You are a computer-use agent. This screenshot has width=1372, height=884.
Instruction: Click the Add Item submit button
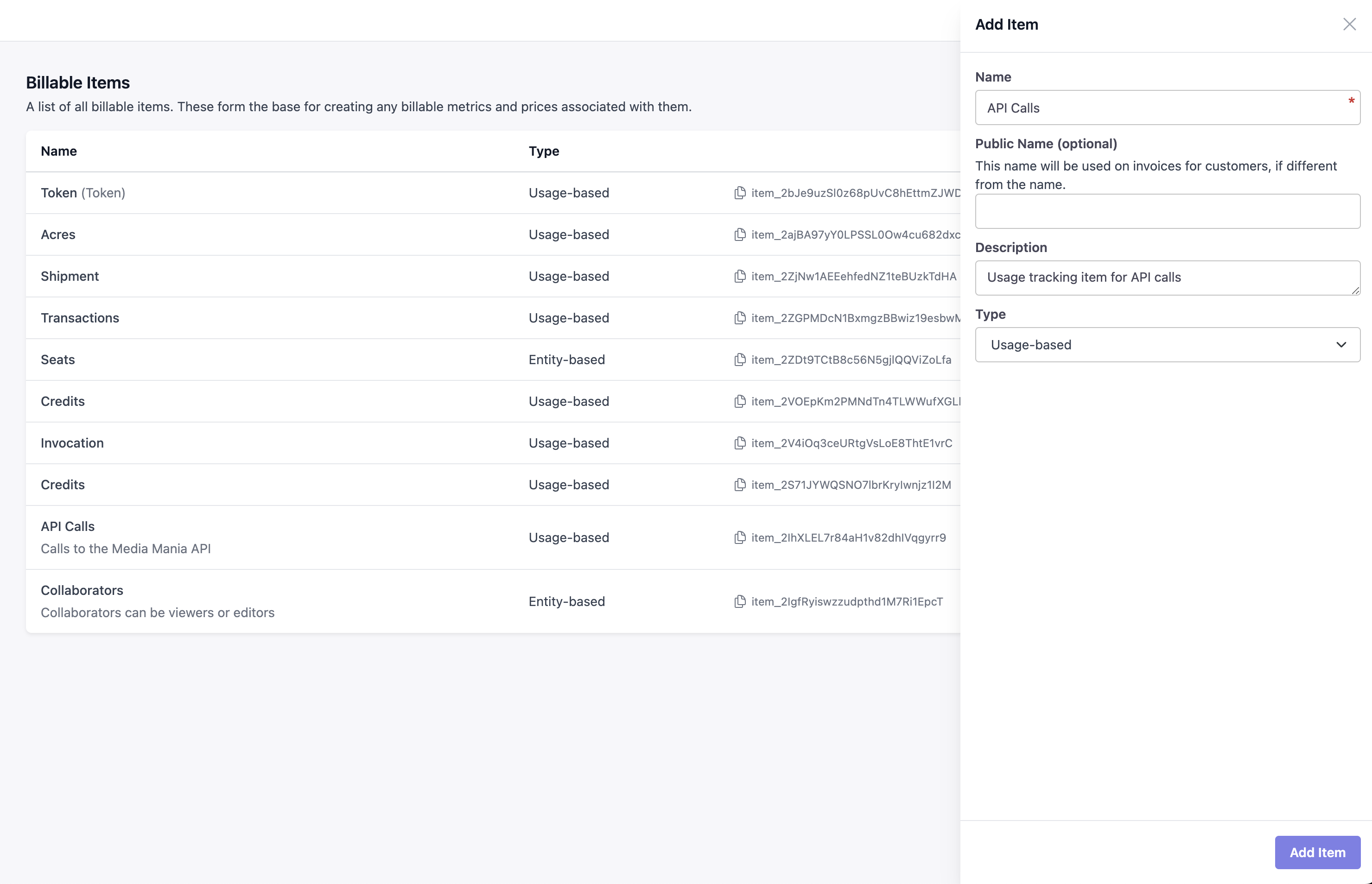pyautogui.click(x=1317, y=852)
